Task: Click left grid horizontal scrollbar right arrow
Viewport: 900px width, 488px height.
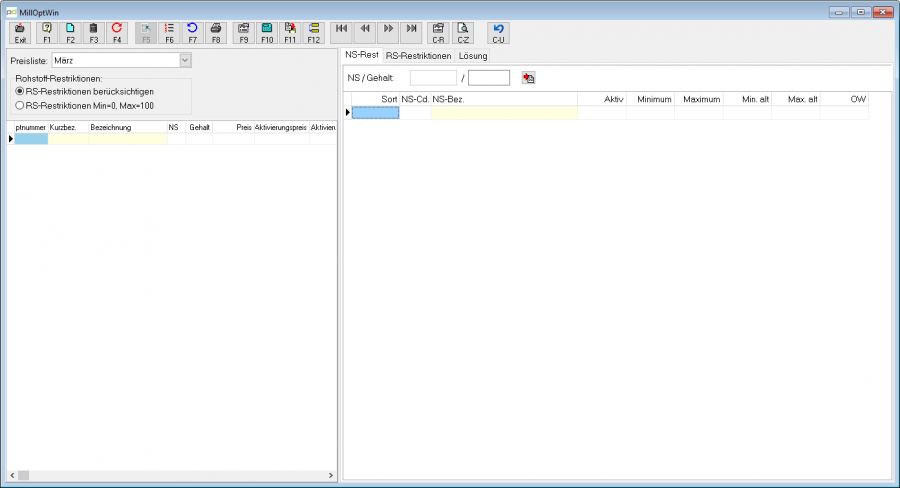Action: (331, 475)
